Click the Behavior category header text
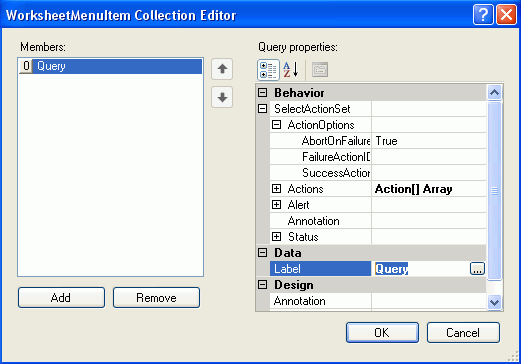 tap(299, 93)
